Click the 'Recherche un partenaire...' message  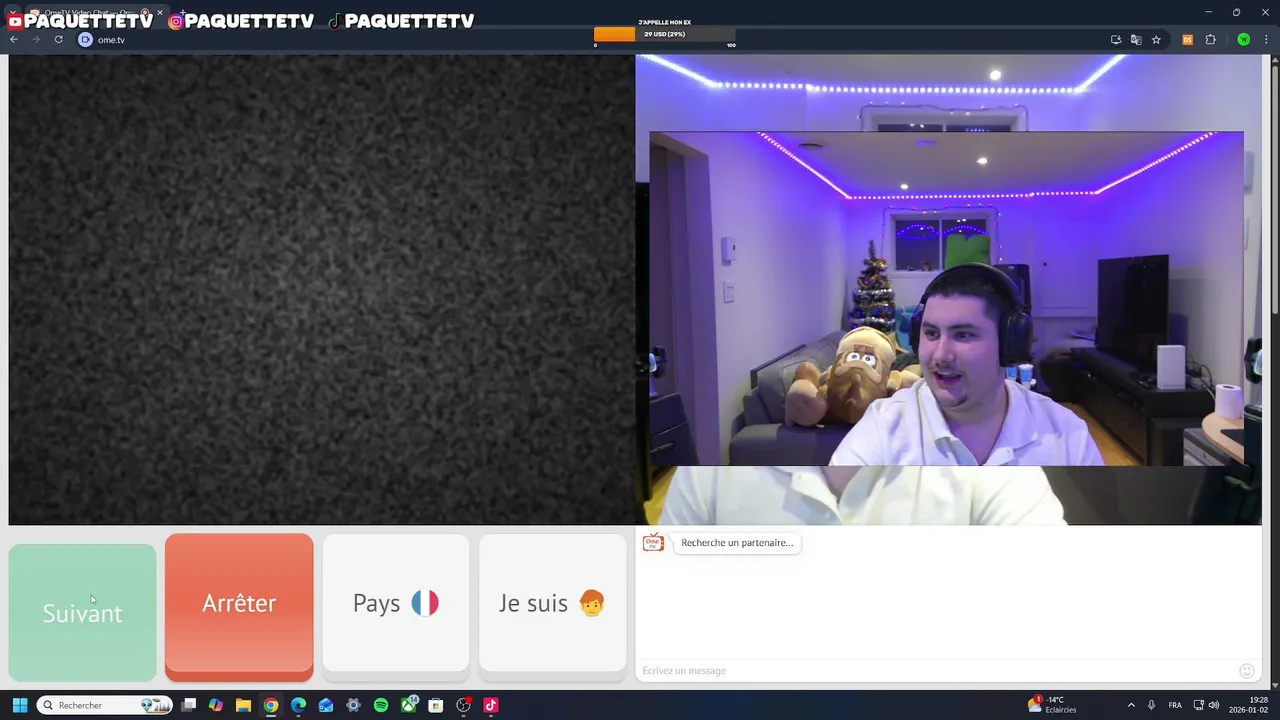[x=737, y=543]
